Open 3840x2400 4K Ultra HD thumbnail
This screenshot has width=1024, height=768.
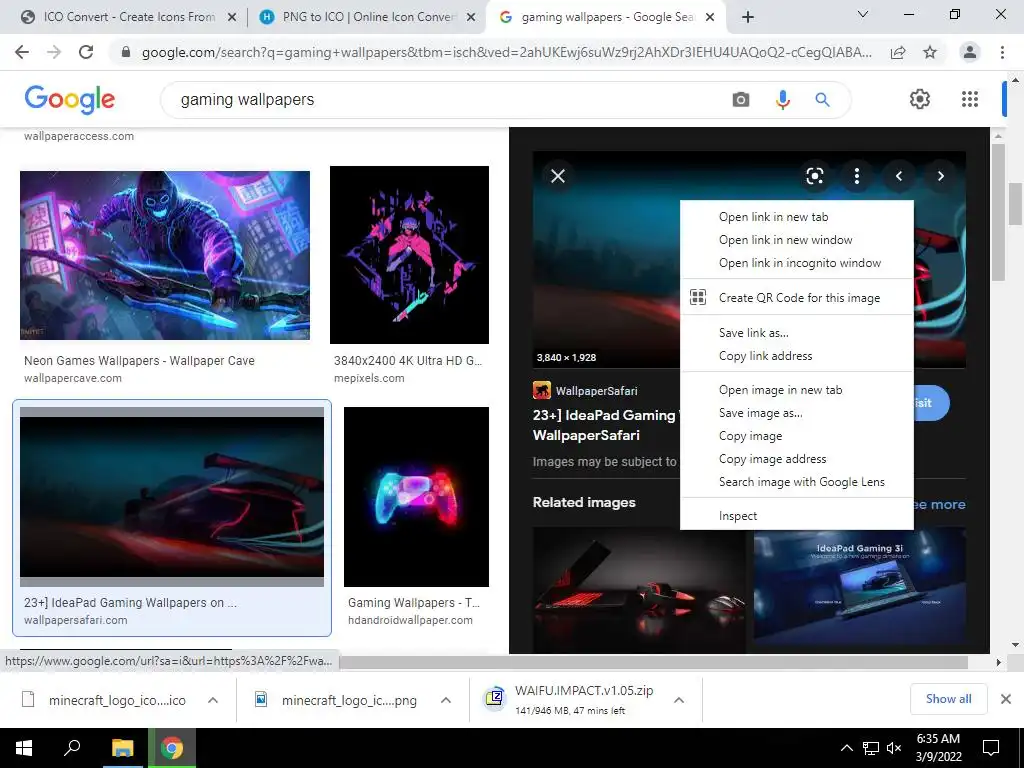pyautogui.click(x=409, y=255)
